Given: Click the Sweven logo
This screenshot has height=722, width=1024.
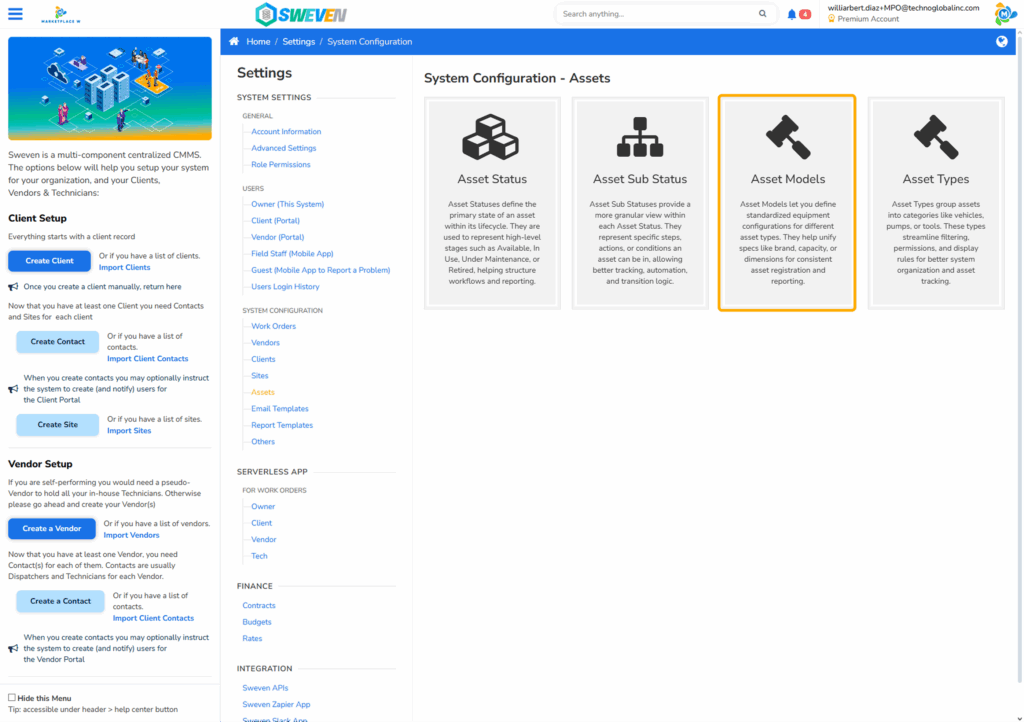Looking at the screenshot, I should (x=301, y=14).
